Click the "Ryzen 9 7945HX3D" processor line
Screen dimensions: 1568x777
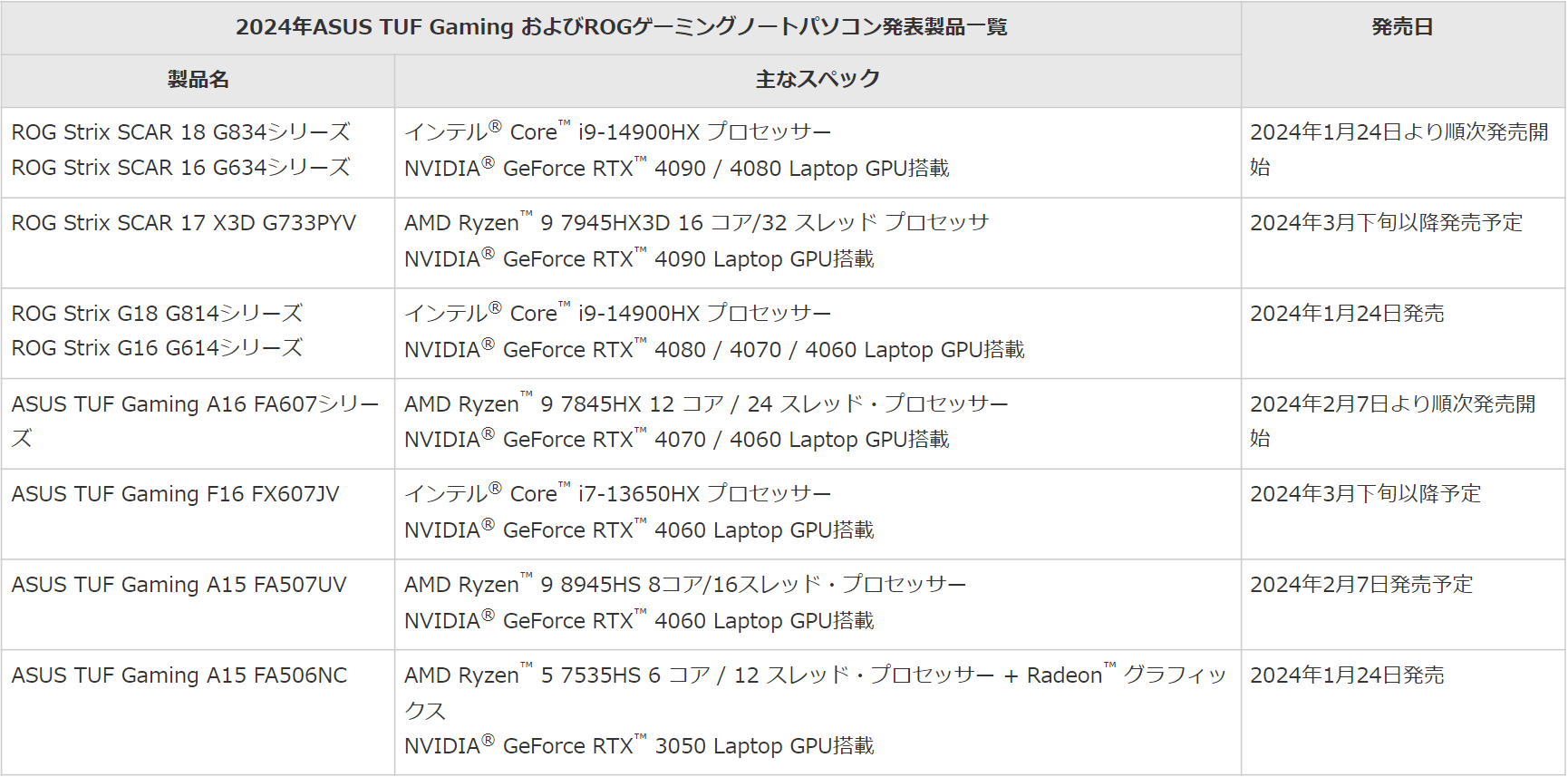coord(697,223)
